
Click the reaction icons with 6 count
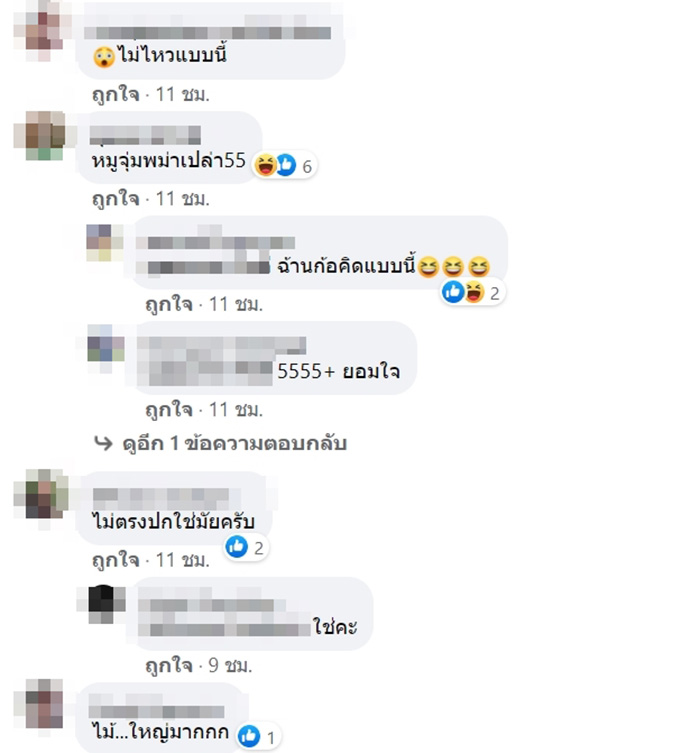coord(284,165)
